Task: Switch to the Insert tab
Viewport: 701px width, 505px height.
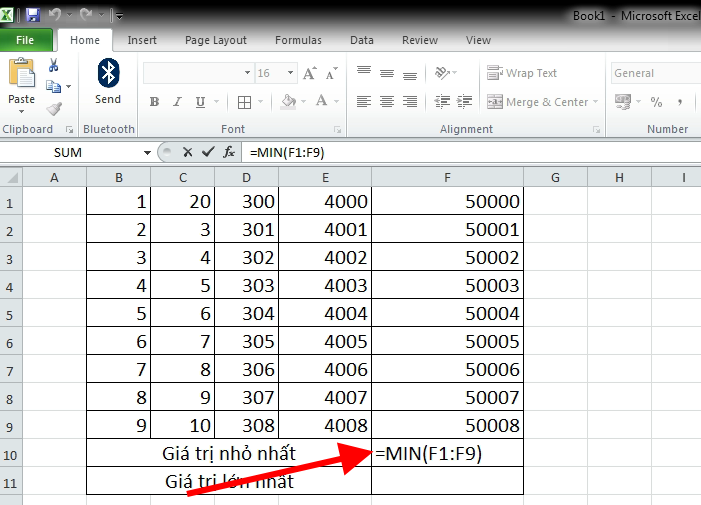Action: (142, 40)
